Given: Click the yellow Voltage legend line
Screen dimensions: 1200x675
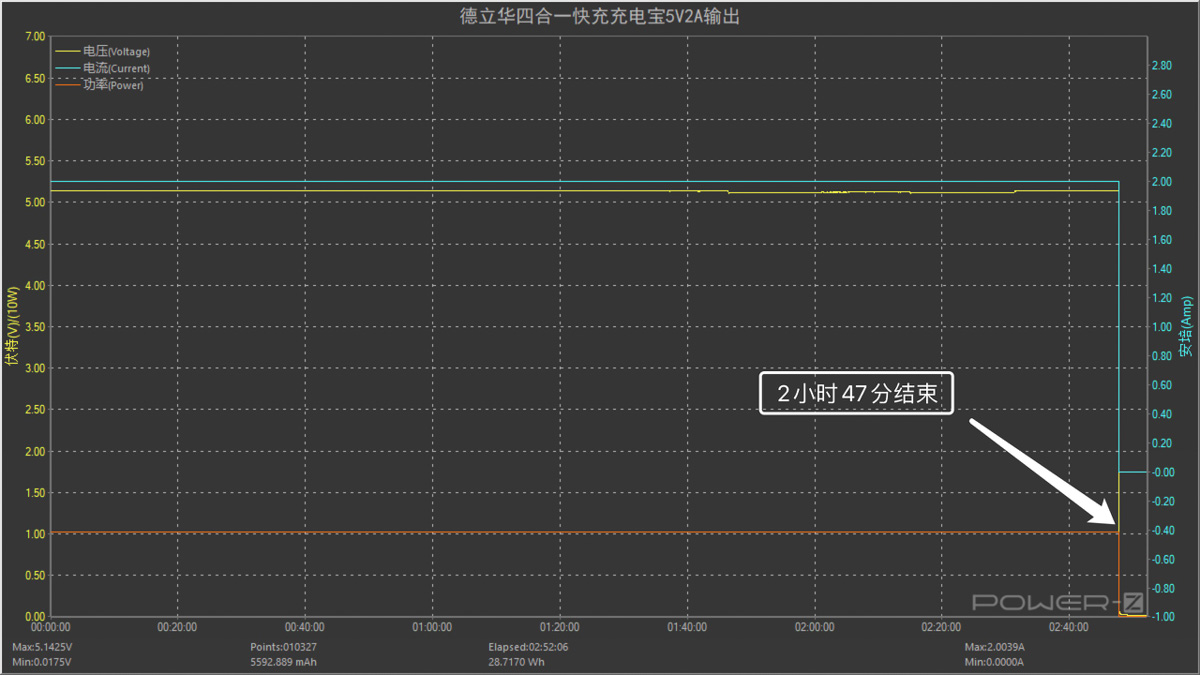Looking at the screenshot, I should tap(68, 51).
